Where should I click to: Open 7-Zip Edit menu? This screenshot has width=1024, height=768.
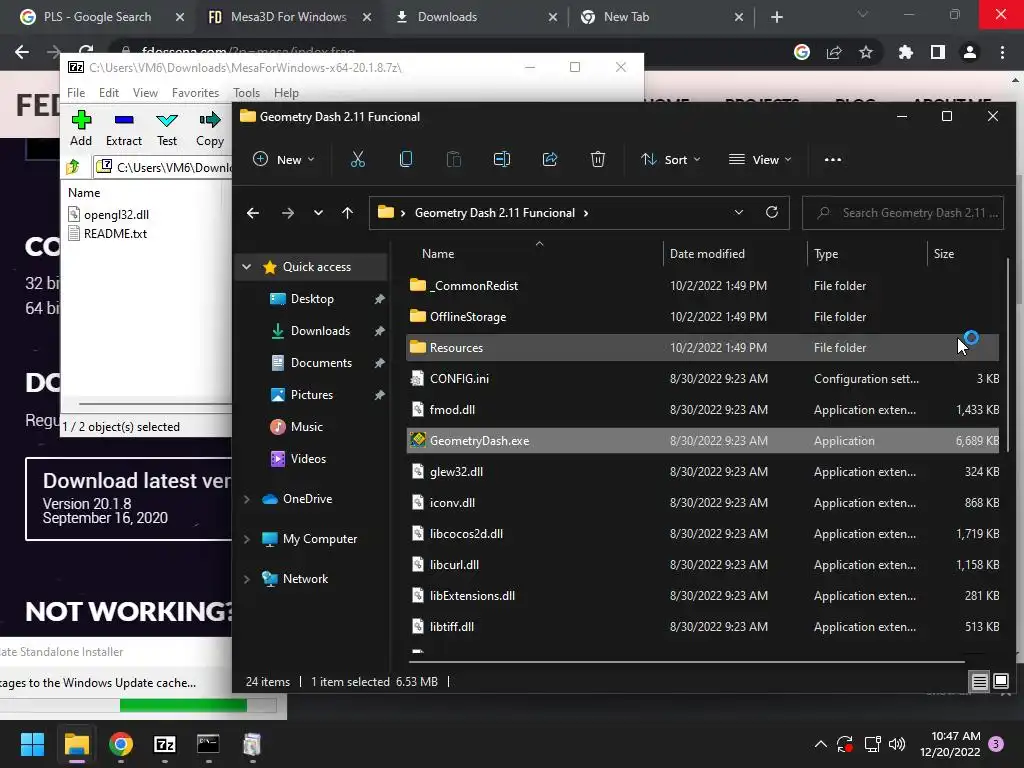pyautogui.click(x=108, y=93)
